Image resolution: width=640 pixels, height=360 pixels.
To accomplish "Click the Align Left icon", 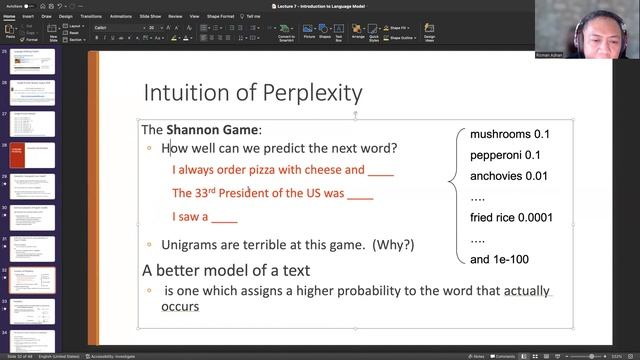I will 203,38.
